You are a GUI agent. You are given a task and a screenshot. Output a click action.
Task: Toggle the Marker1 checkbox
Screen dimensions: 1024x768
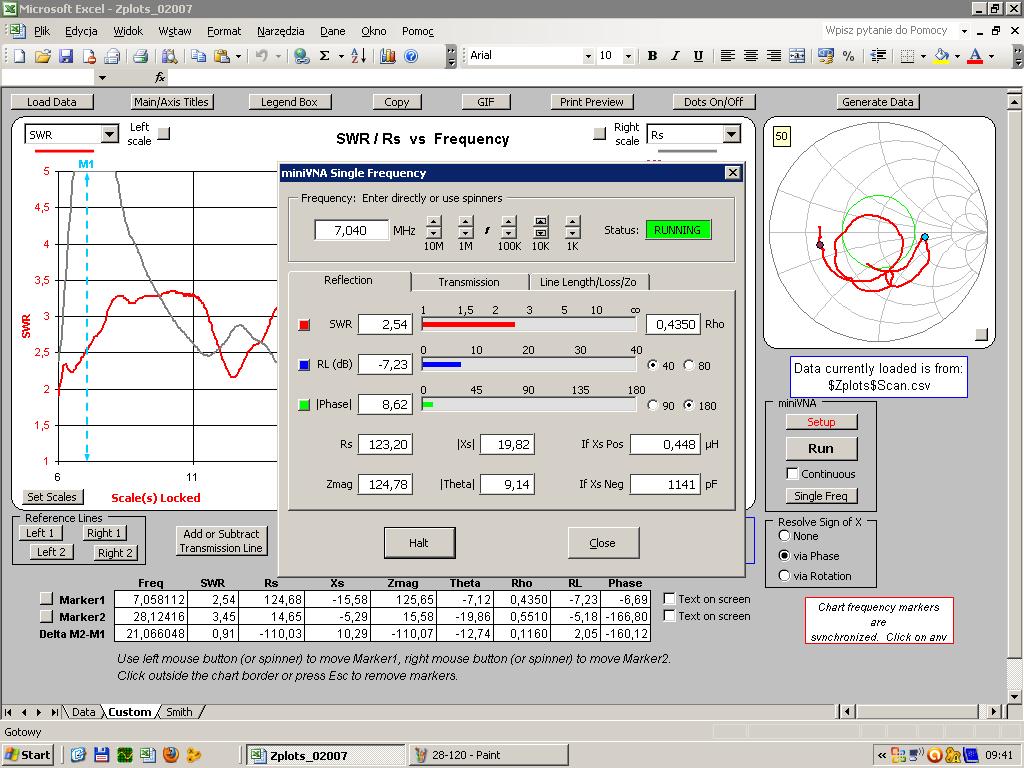pyautogui.click(x=46, y=598)
